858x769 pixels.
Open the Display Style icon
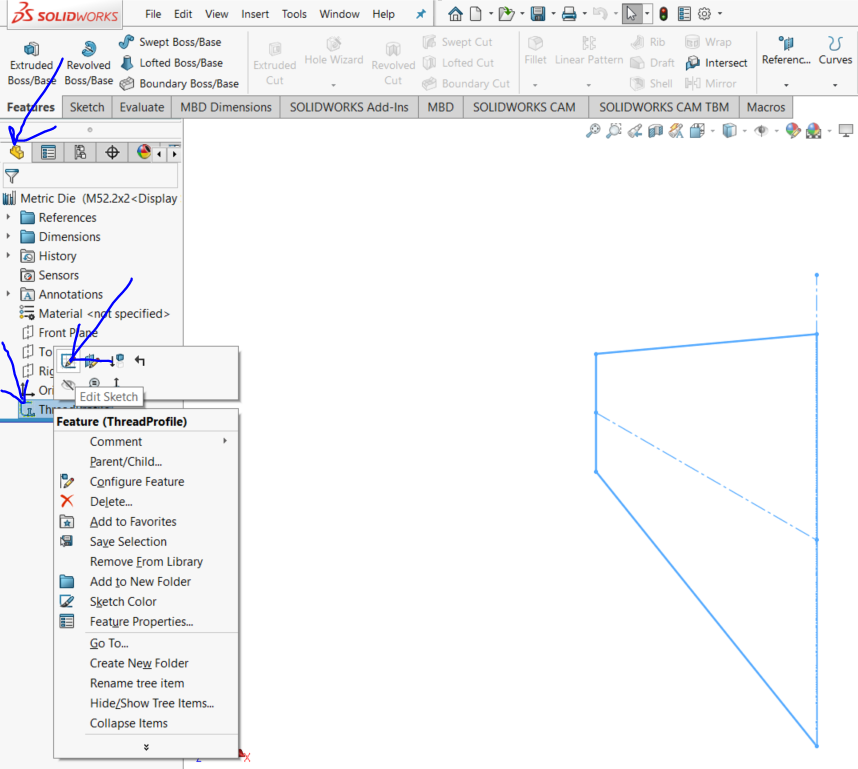(x=729, y=131)
